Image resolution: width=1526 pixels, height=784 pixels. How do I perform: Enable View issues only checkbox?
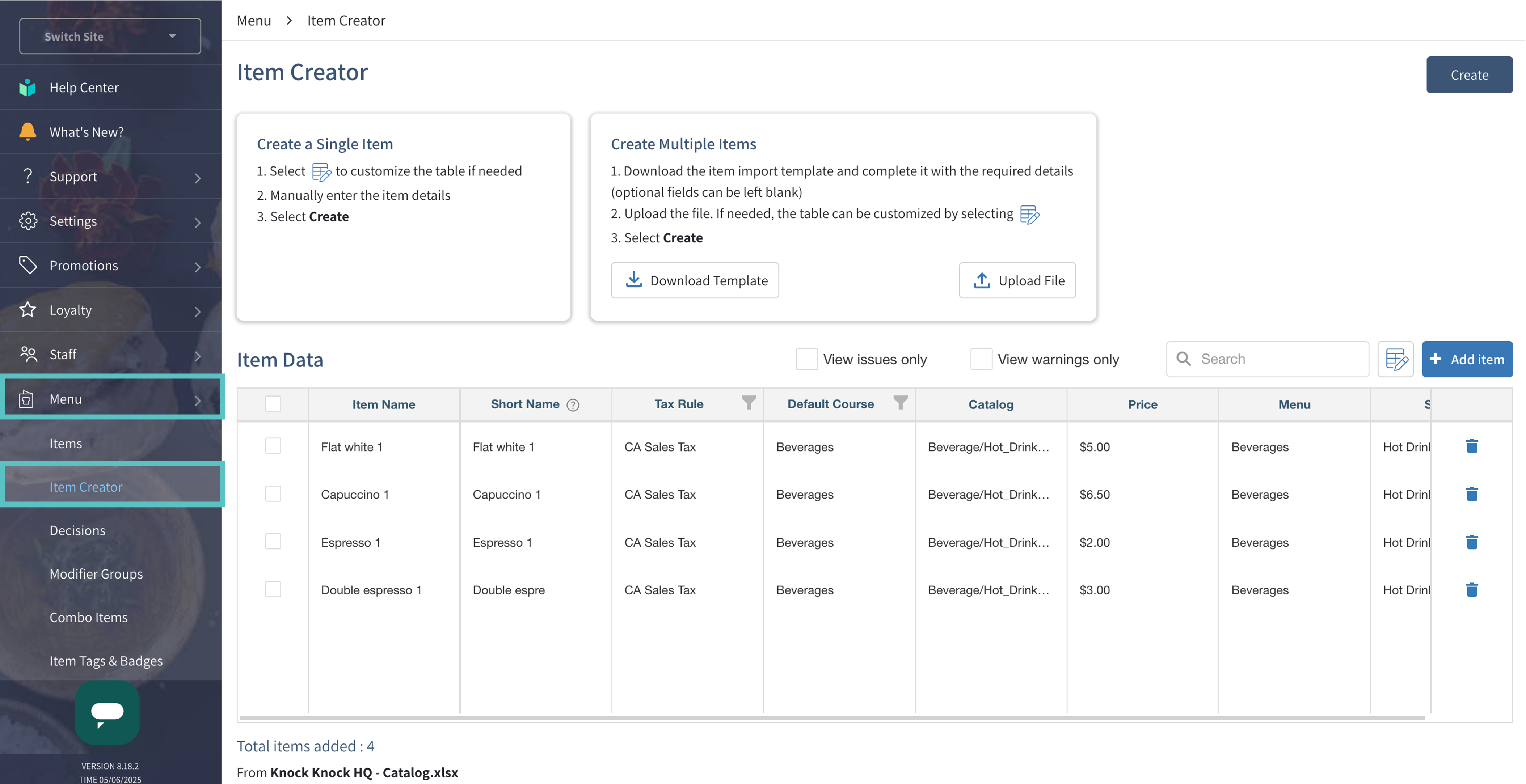pos(806,359)
